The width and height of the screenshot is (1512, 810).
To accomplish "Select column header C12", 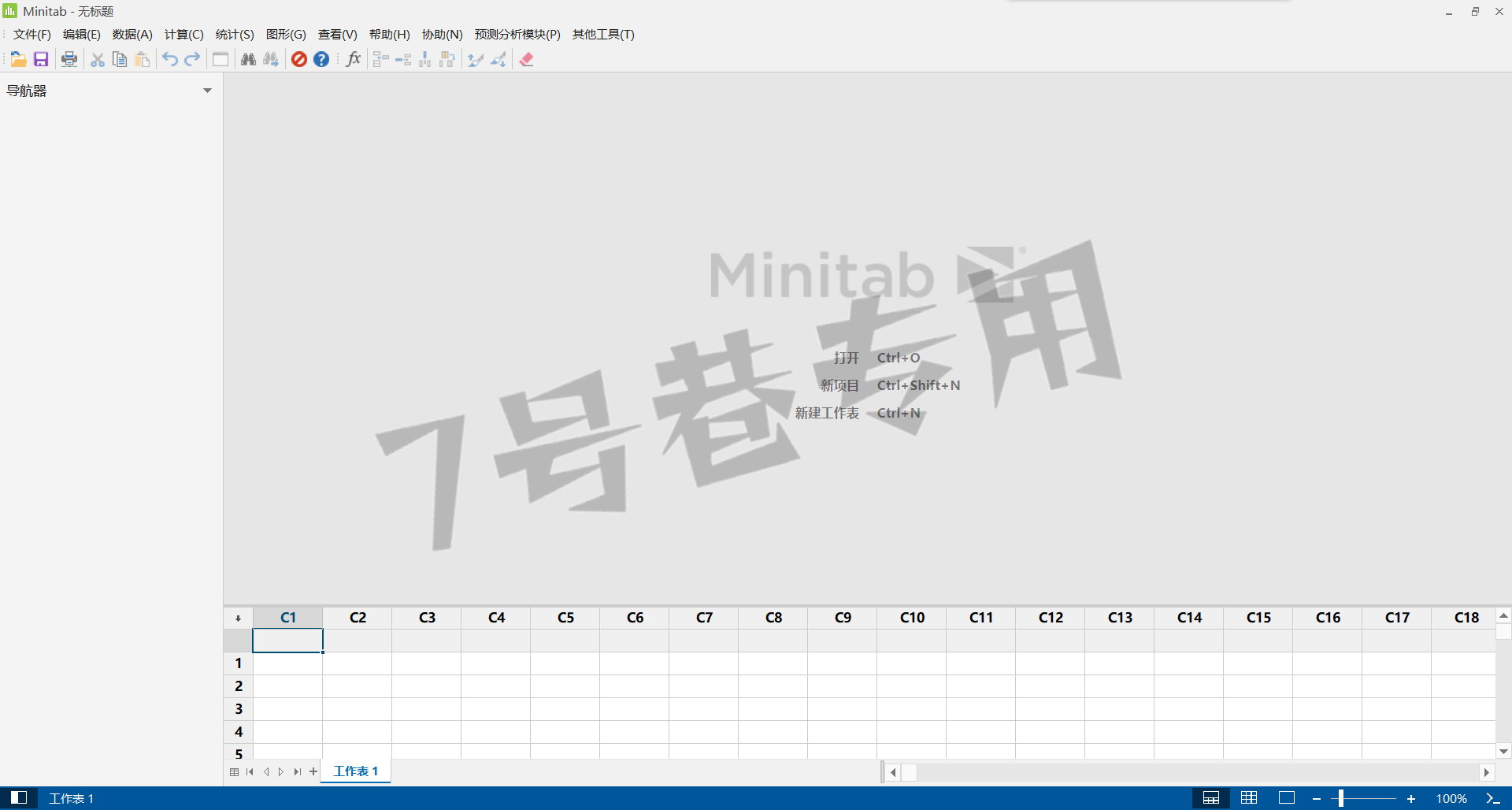I will pos(1051,618).
